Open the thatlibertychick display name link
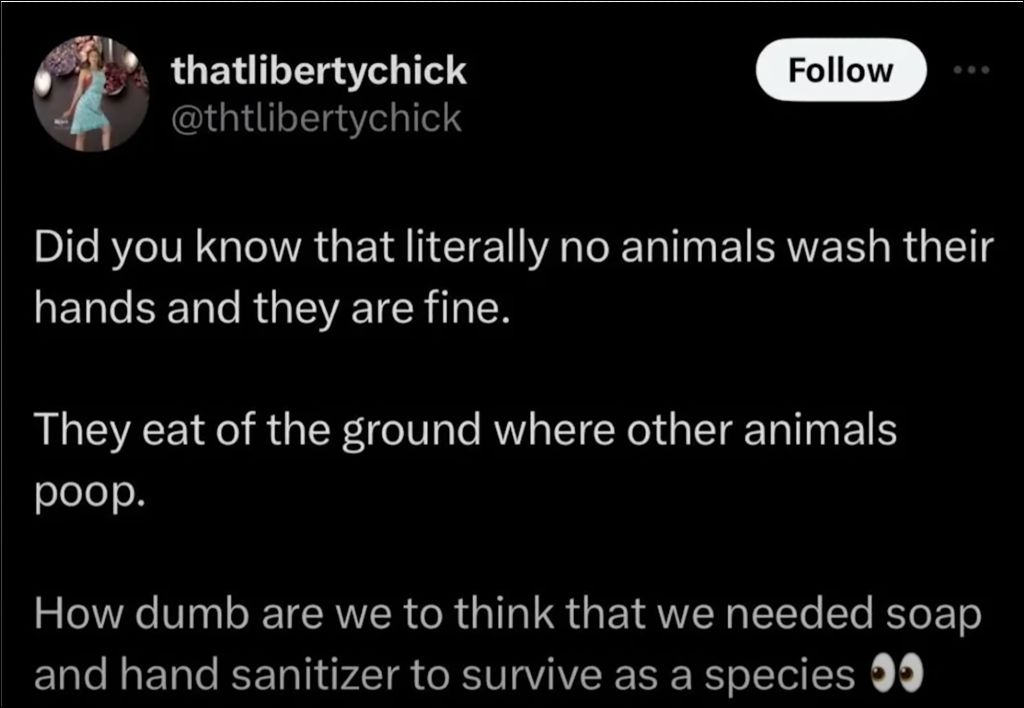1024x708 pixels. [319, 71]
